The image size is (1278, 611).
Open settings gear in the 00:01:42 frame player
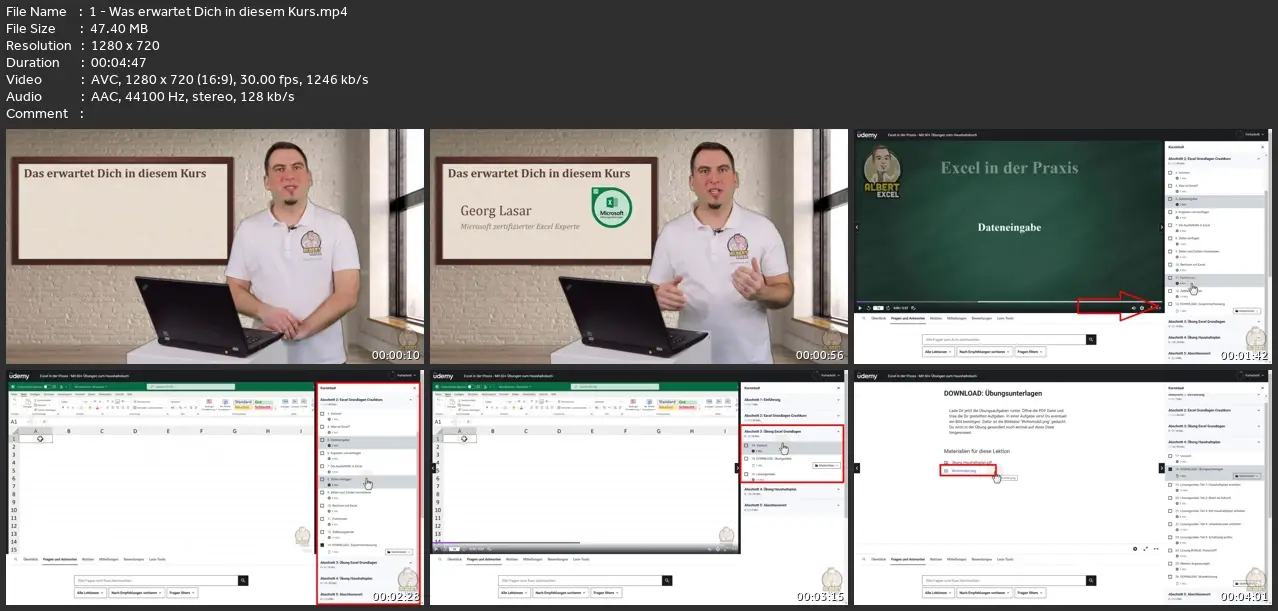coord(1142,308)
